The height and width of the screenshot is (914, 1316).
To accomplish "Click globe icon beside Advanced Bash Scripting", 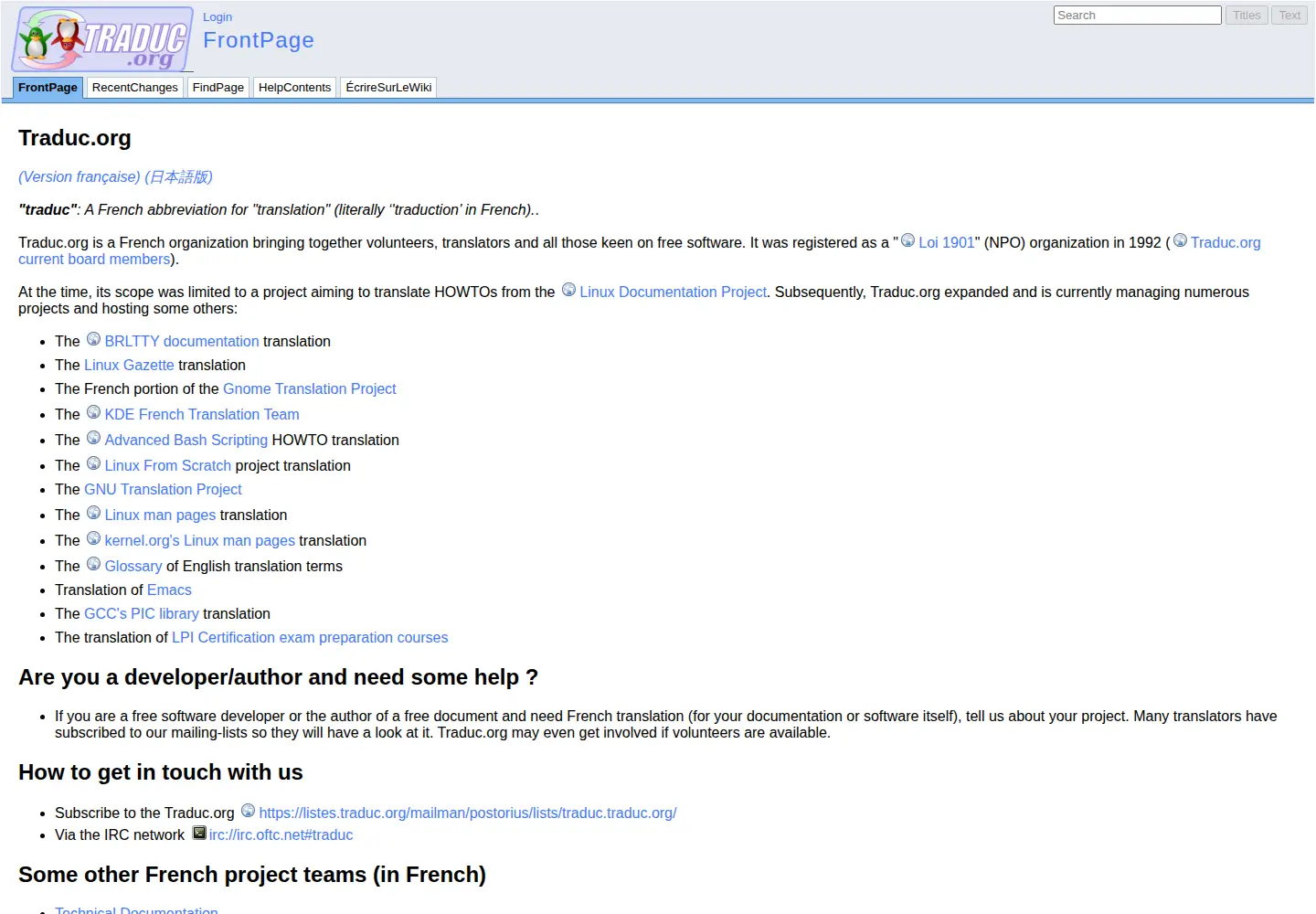I will pos(93,438).
